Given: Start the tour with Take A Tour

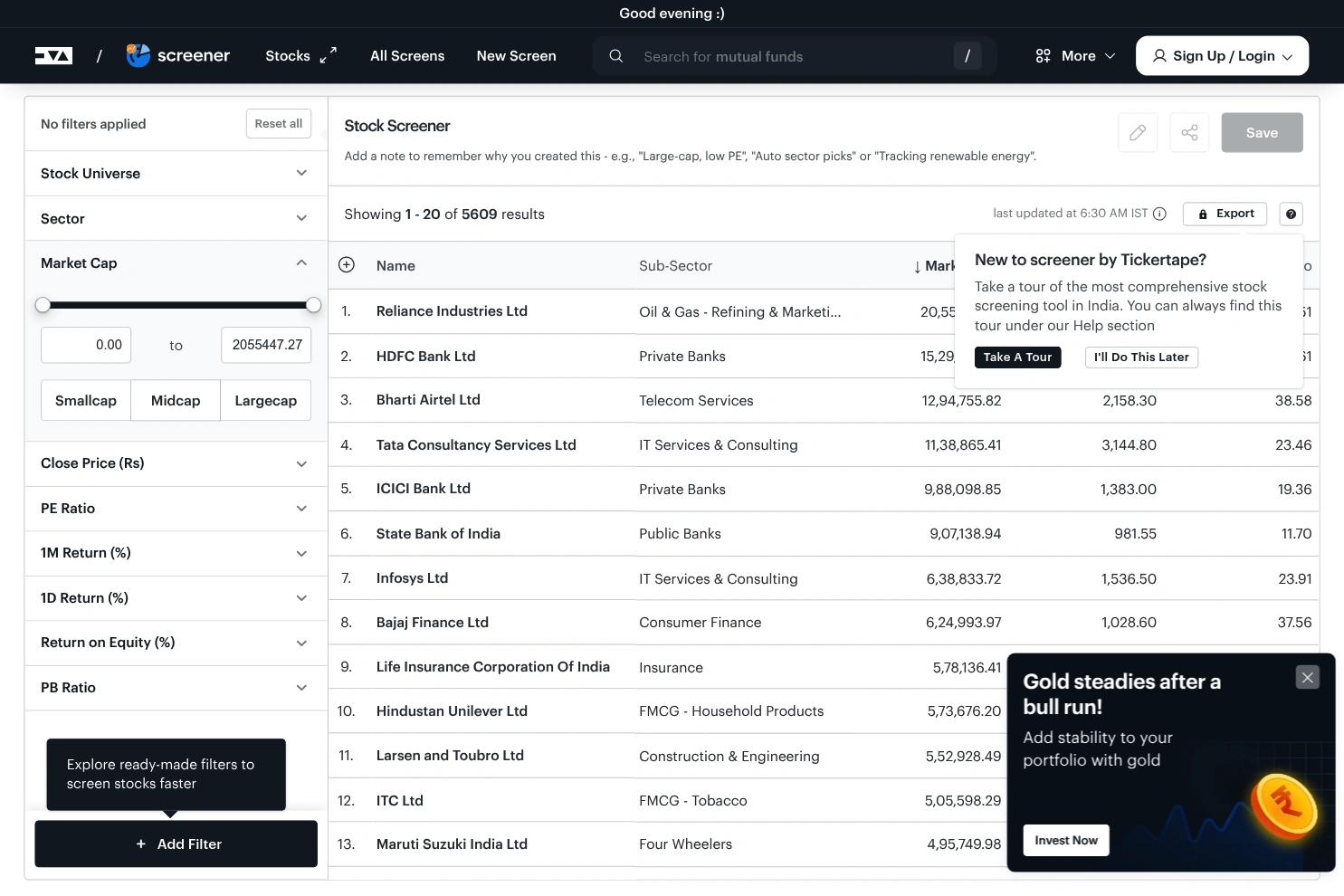Looking at the screenshot, I should pyautogui.click(x=1017, y=357).
